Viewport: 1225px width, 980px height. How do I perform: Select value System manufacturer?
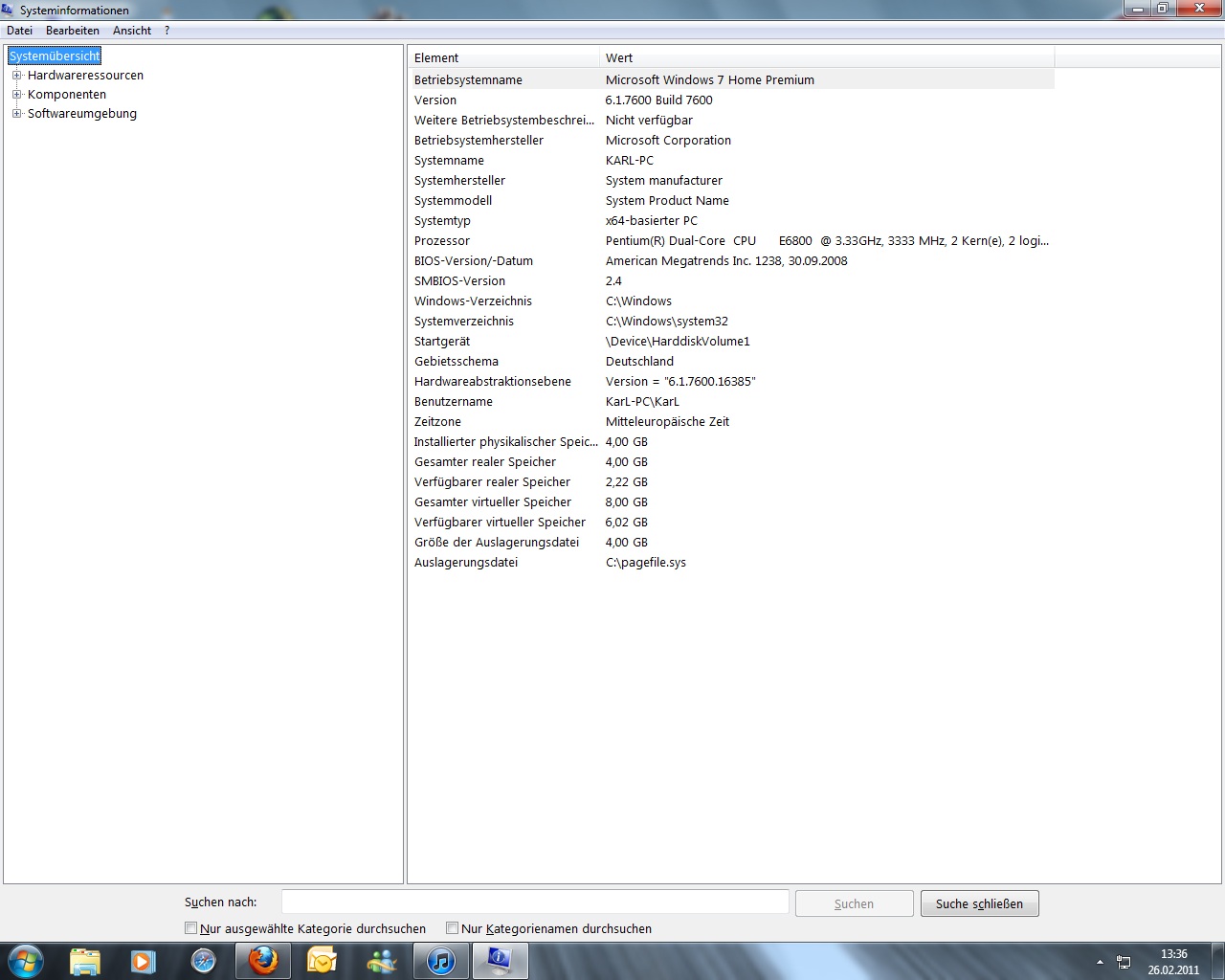click(x=663, y=181)
